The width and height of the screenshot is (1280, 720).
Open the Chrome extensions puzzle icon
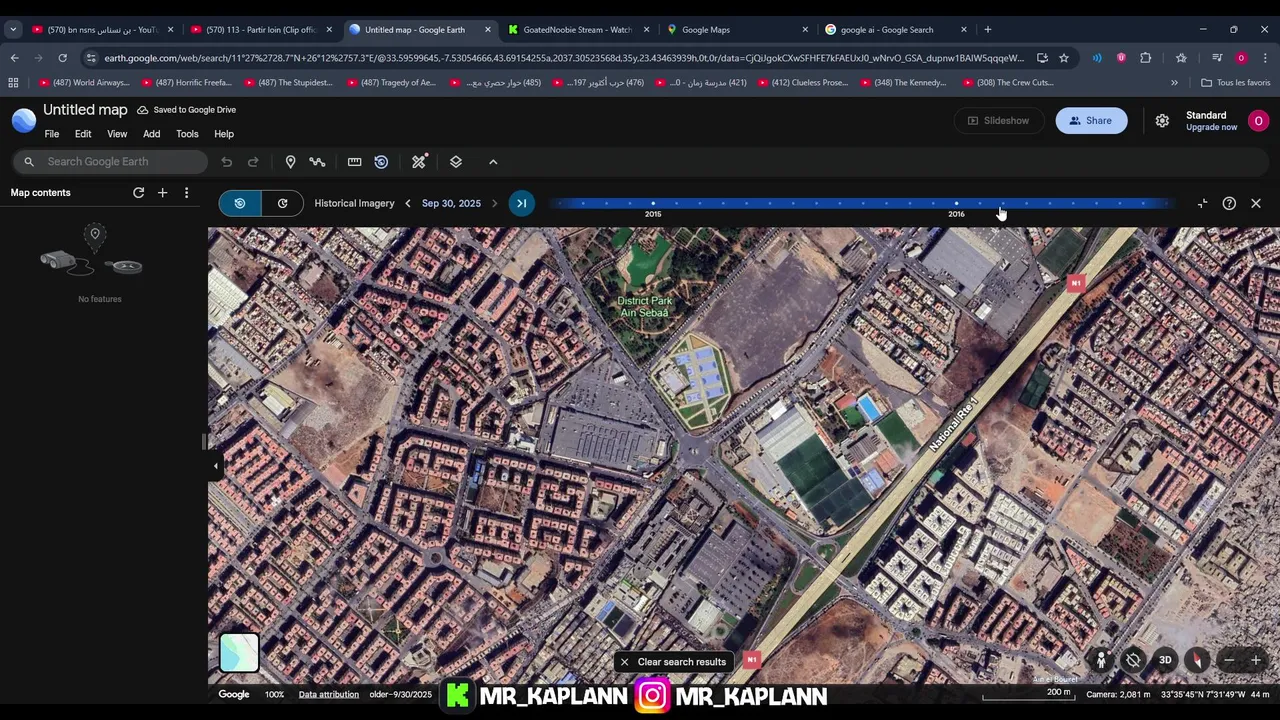1146,58
